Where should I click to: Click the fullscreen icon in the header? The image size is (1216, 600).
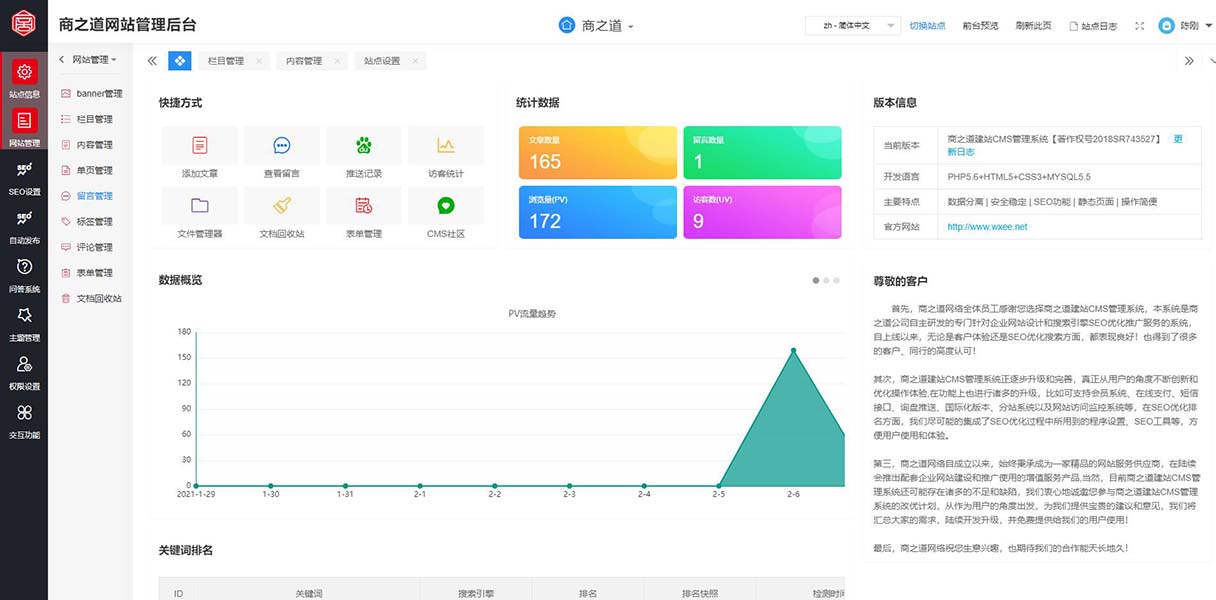coord(1140,26)
